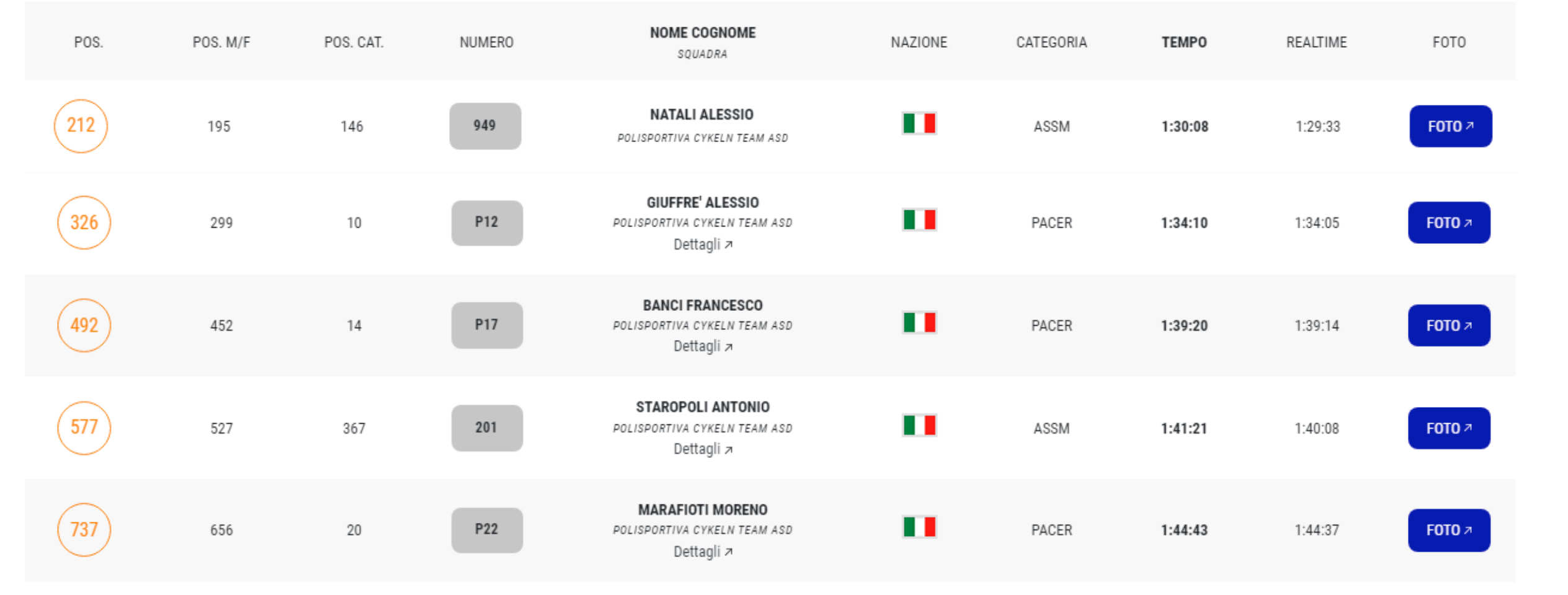The width and height of the screenshot is (1568, 595).
Task: Click the position 737 circle badge
Action: tap(84, 530)
